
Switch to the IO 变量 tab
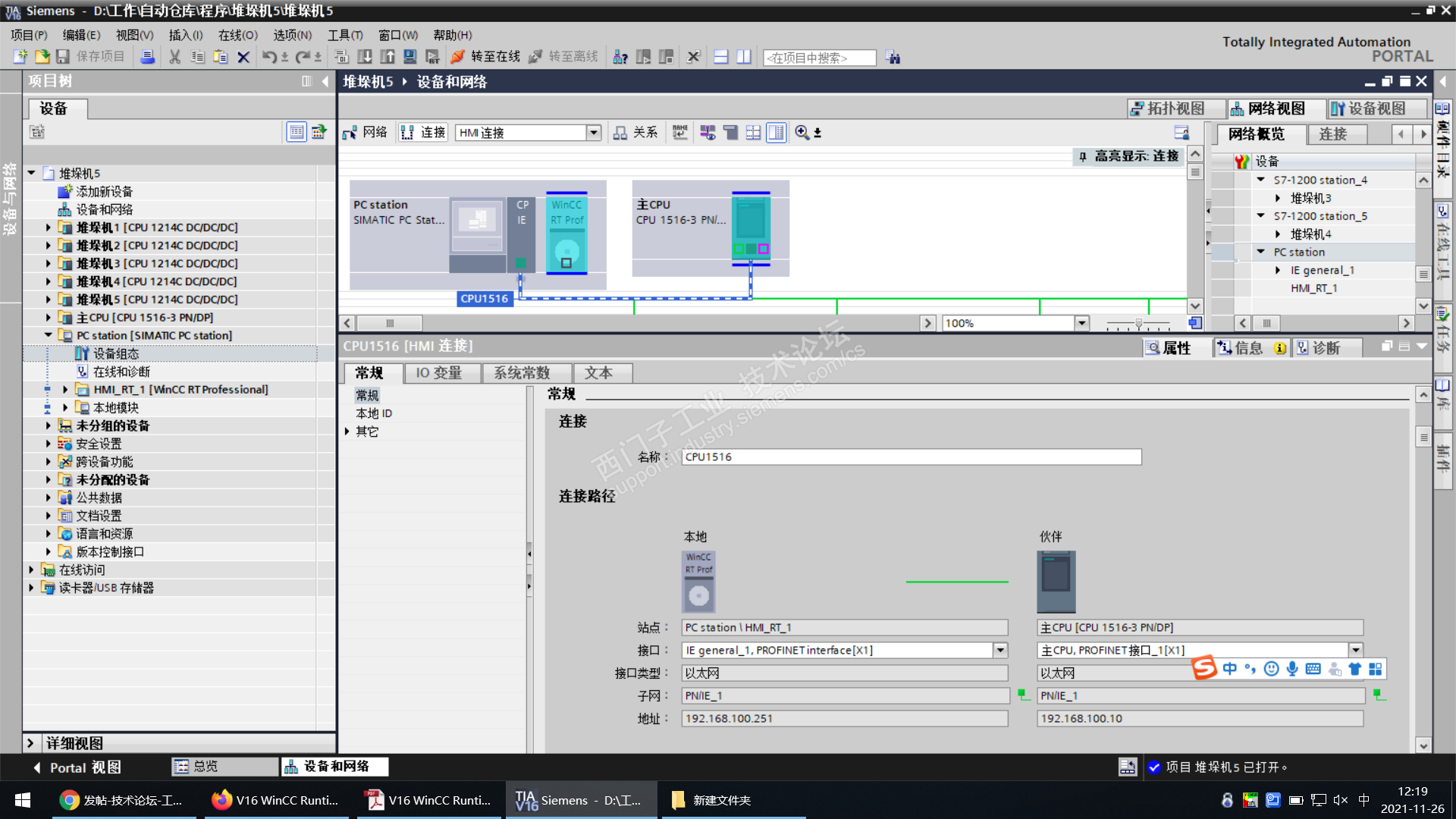438,373
